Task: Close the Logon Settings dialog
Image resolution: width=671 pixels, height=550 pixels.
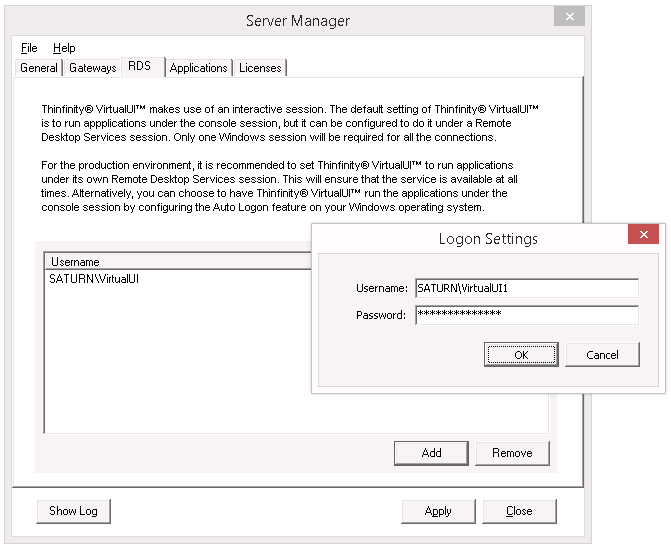Action: (x=643, y=234)
